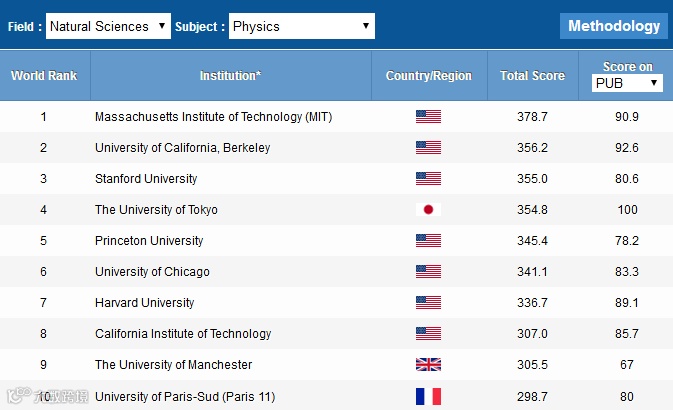Click the UK flag for University of Manchester
The height and width of the screenshot is (410, 673).
coord(428,365)
